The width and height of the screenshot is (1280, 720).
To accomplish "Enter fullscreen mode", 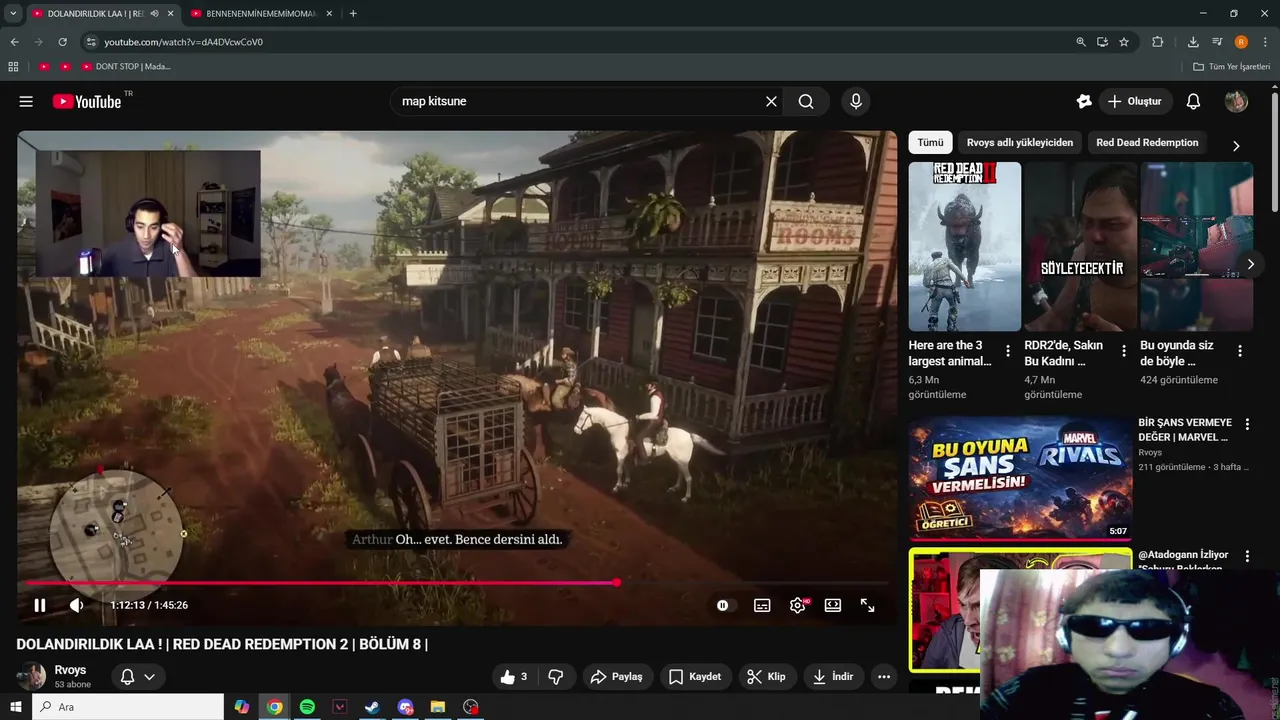I will [867, 605].
